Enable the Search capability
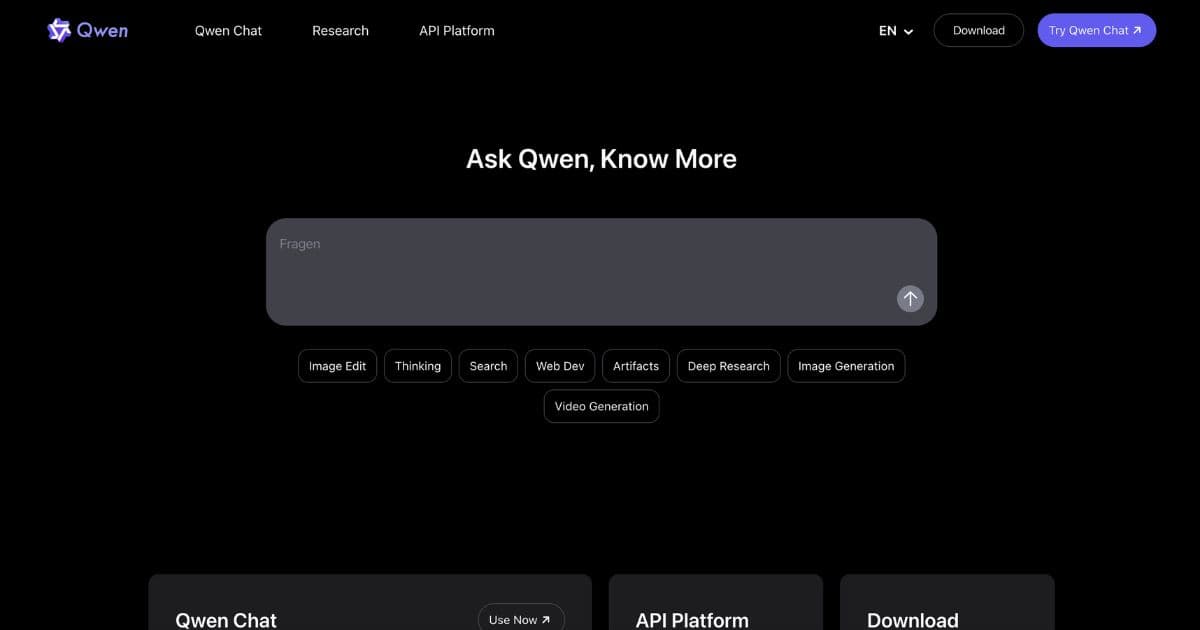This screenshot has width=1200, height=630. [487, 366]
